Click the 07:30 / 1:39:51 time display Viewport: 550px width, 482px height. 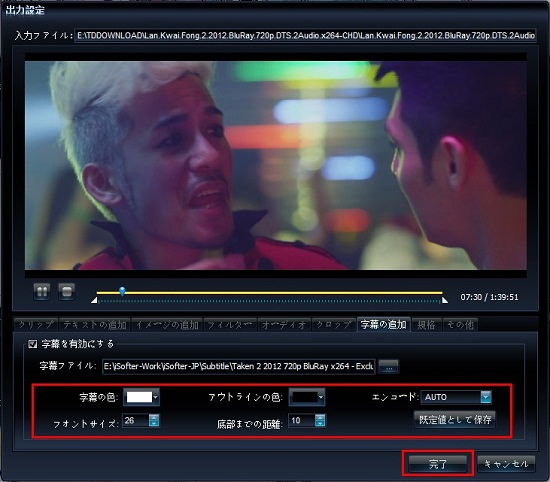tap(489, 297)
